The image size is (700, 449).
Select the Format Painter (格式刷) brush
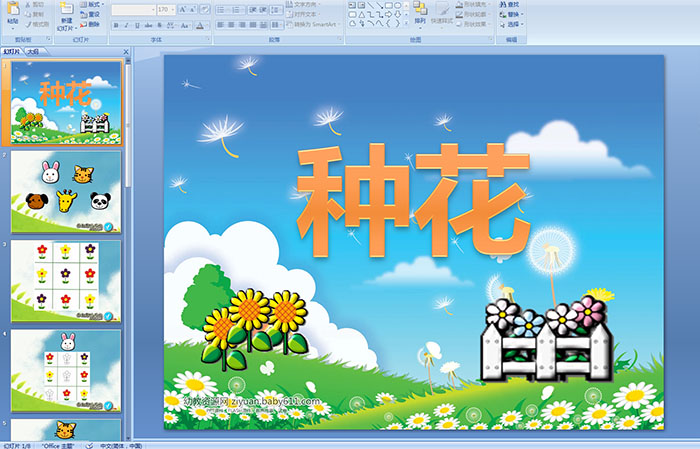pyautogui.click(x=28, y=24)
